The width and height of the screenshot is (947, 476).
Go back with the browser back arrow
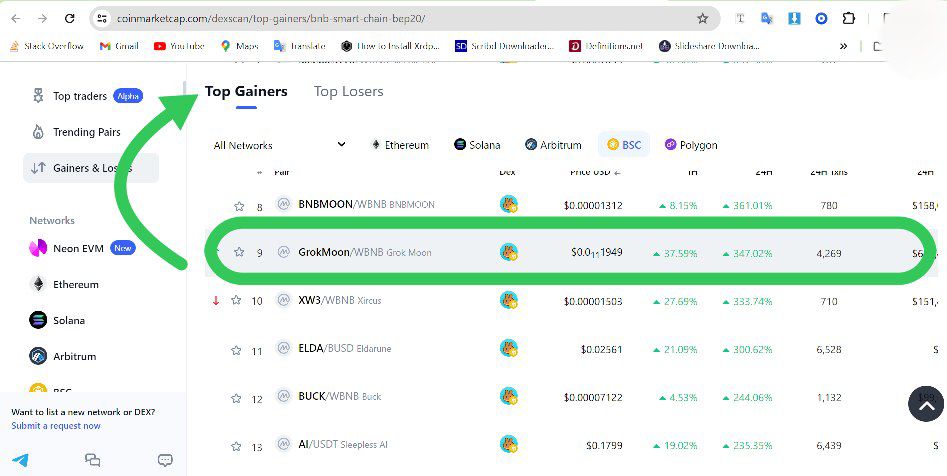point(16,19)
